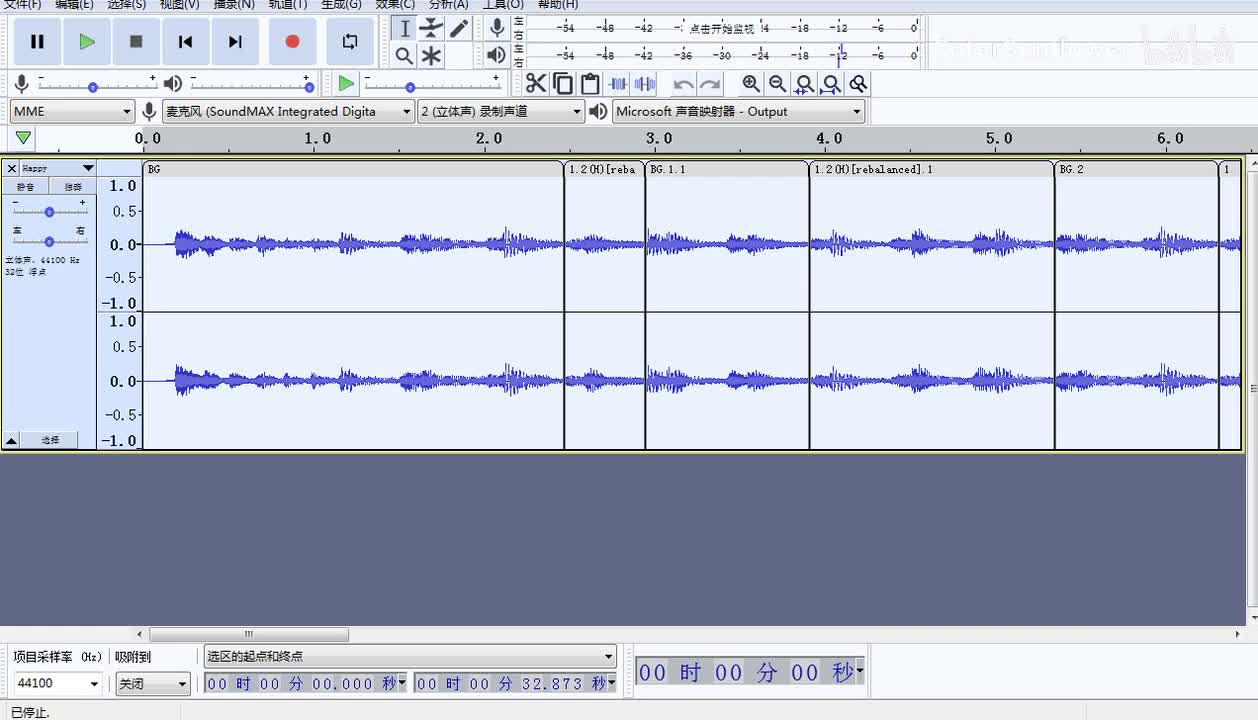Skip to start of the project
The image size is (1258, 720).
point(185,41)
